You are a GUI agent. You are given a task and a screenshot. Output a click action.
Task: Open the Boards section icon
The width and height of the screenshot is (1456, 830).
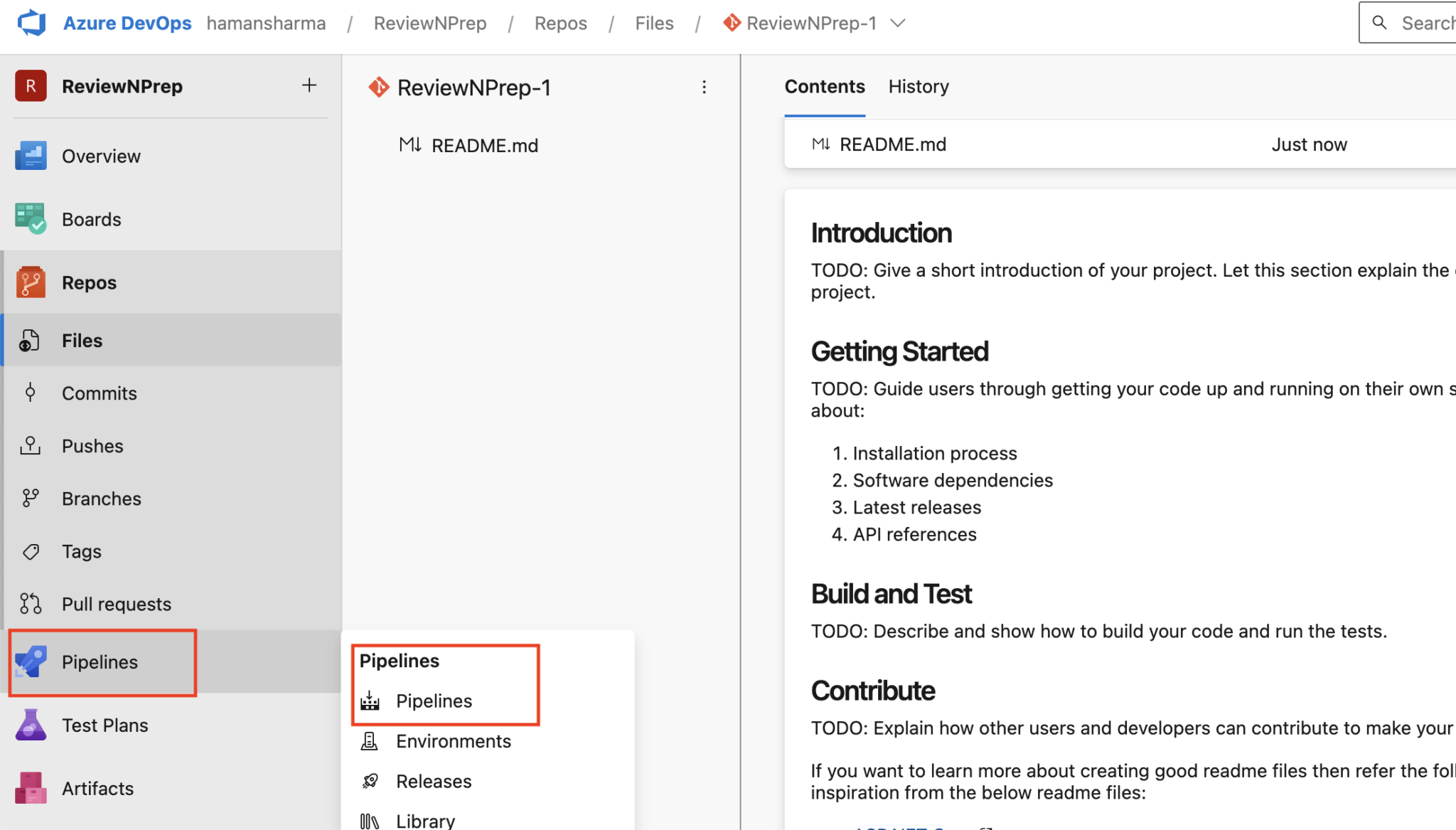(x=31, y=218)
